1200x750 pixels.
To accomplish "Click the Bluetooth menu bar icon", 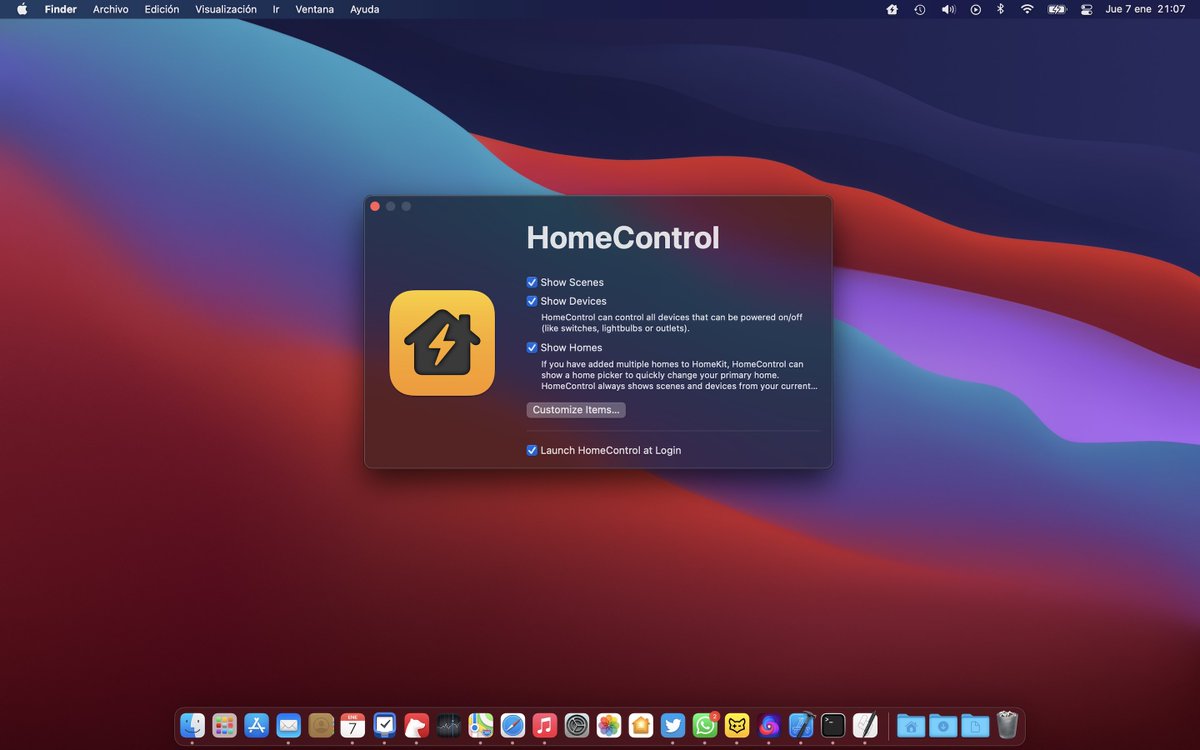I will point(1000,9).
